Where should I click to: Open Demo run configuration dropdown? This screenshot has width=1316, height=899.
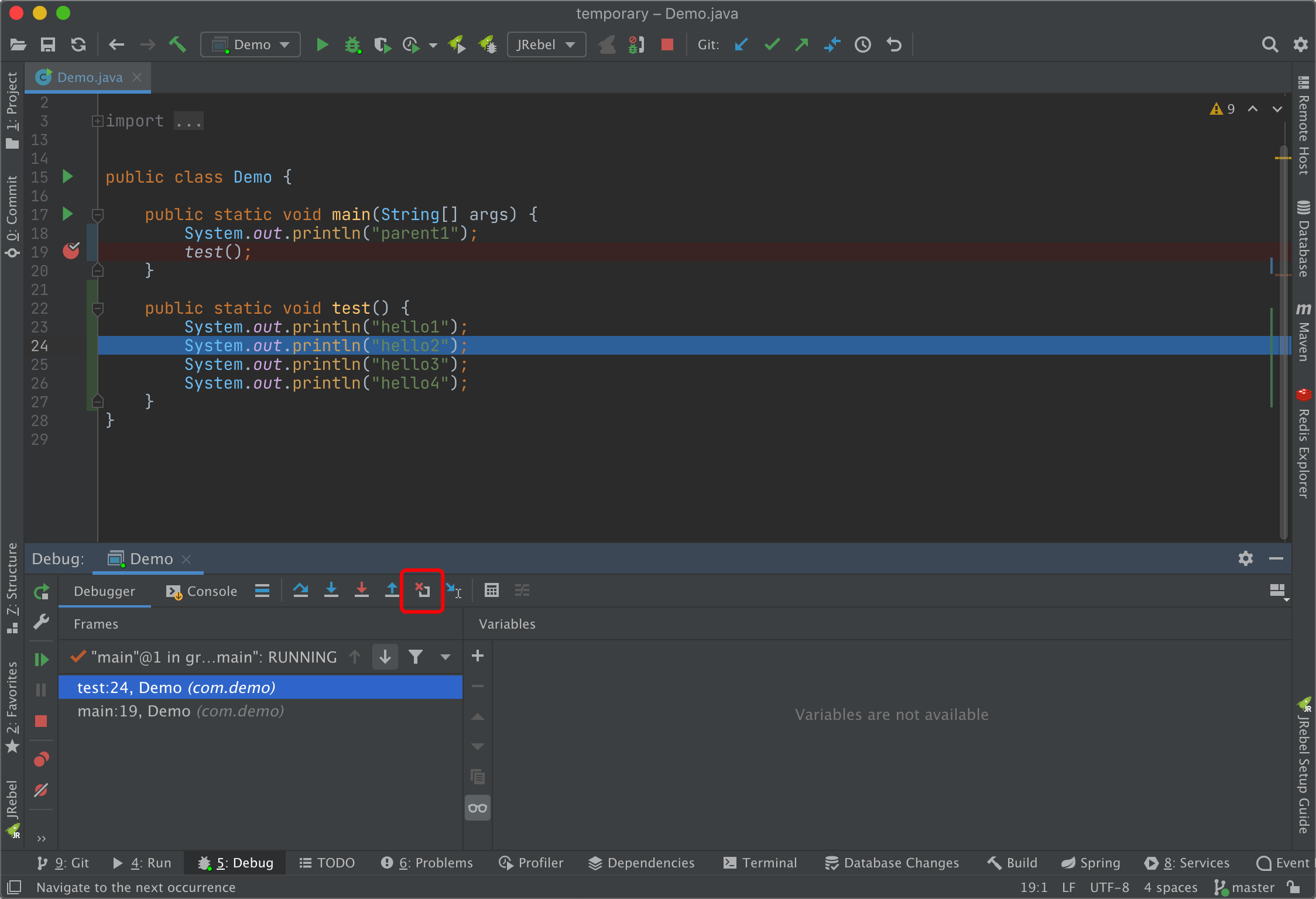click(x=251, y=44)
